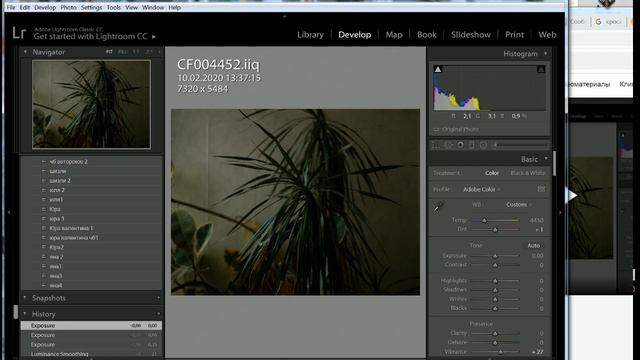The image size is (640, 360).
Task: Open Navigator zoom ratio dropdown arrow
Action: coord(159,52)
